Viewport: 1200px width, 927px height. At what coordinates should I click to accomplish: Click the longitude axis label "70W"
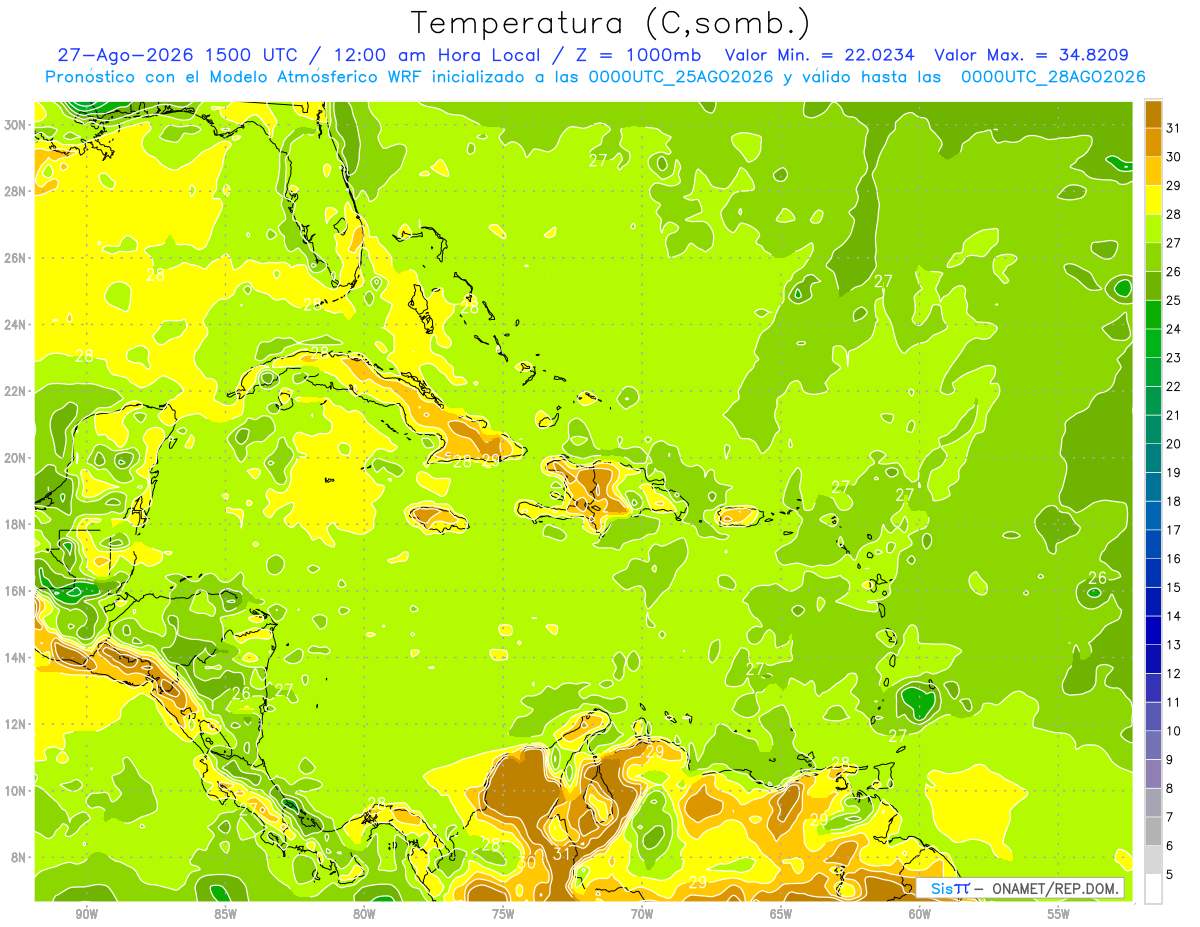click(642, 914)
